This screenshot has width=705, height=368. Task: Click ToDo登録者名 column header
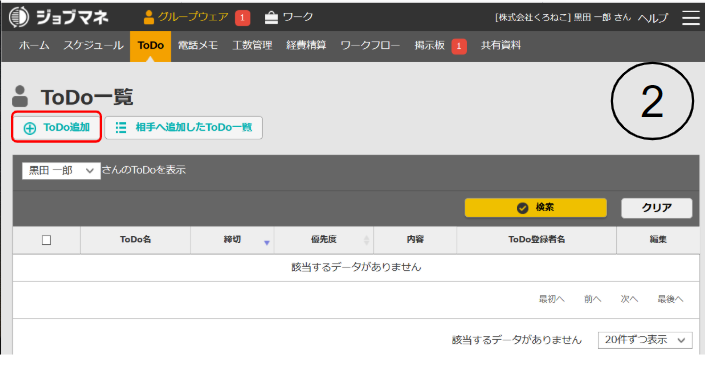coord(536,240)
